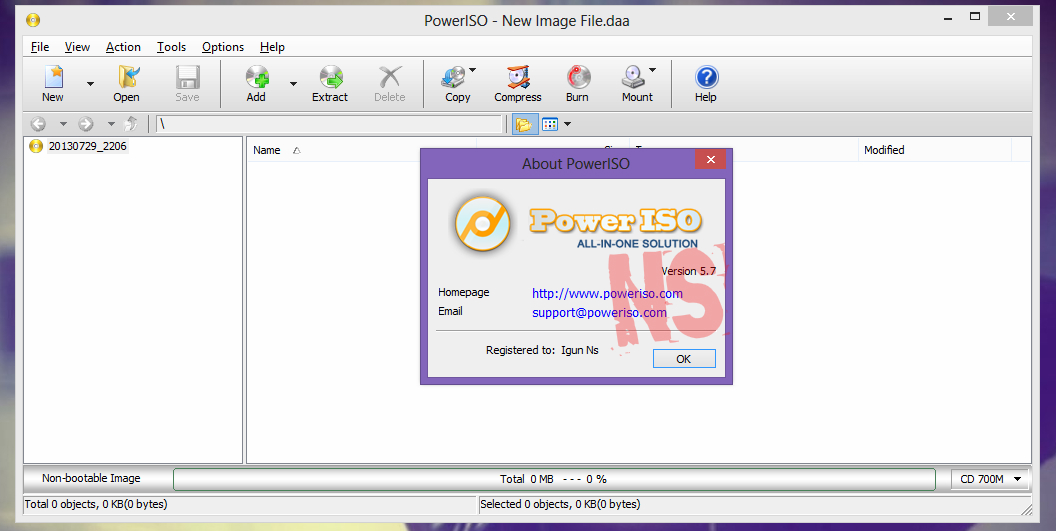1056x531 pixels.
Task: Click the "Selected 0 objects" status text
Action: point(560,504)
